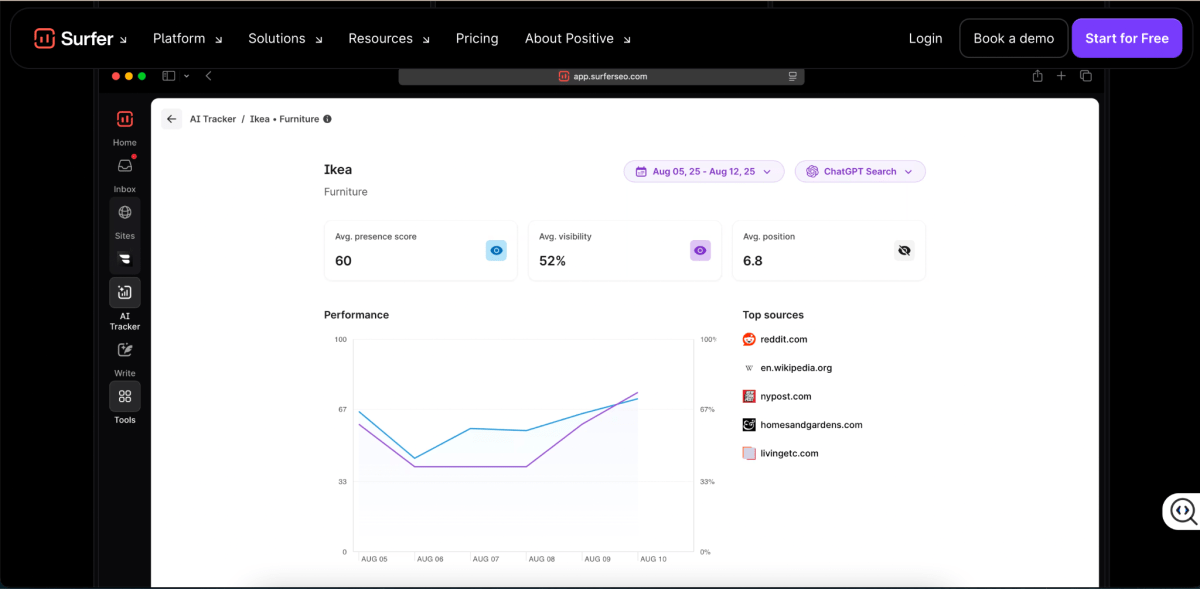
Task: Open the Aug 05, 25 - Aug 12, 25 date dropdown
Action: tap(704, 172)
